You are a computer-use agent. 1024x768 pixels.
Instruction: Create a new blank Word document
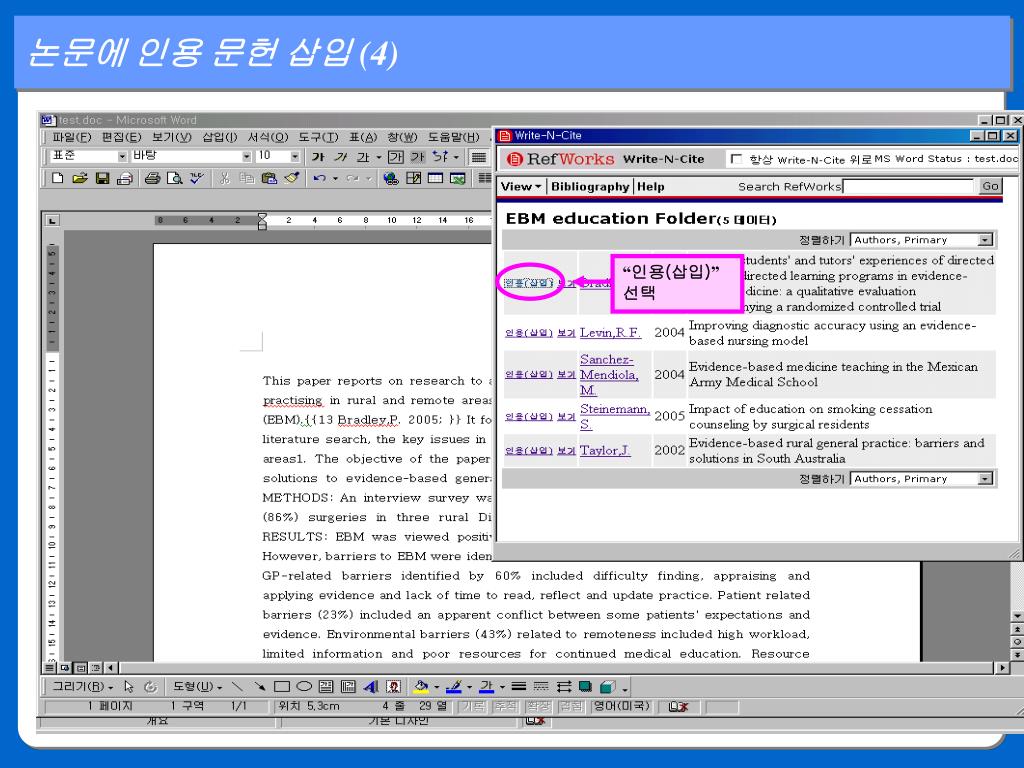(57, 178)
